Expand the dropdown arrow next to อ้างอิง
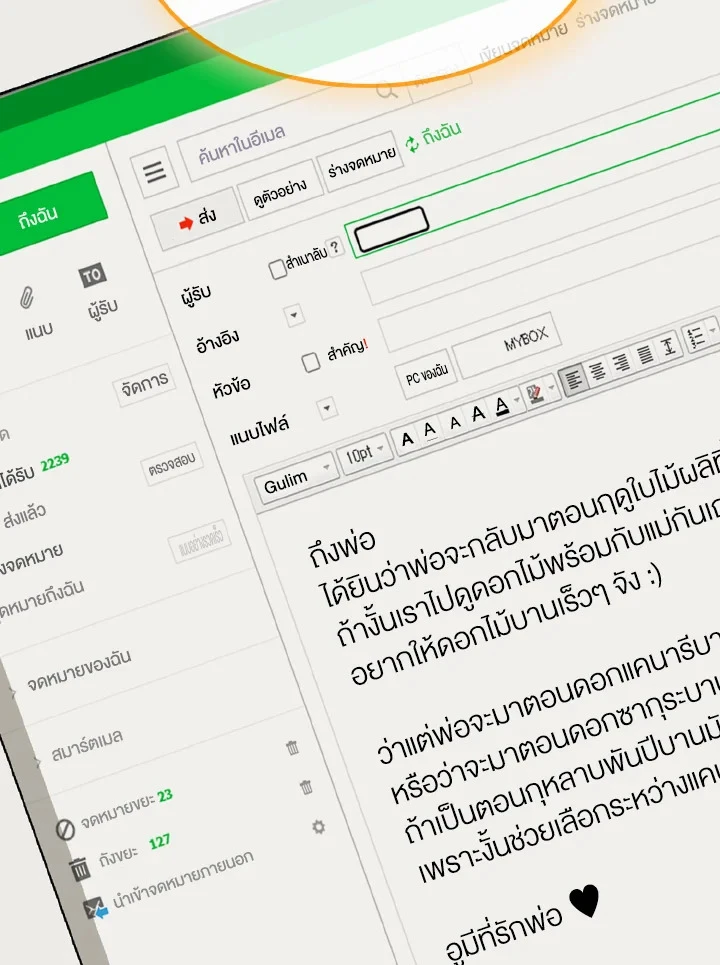This screenshot has height=965, width=720. pos(294,316)
